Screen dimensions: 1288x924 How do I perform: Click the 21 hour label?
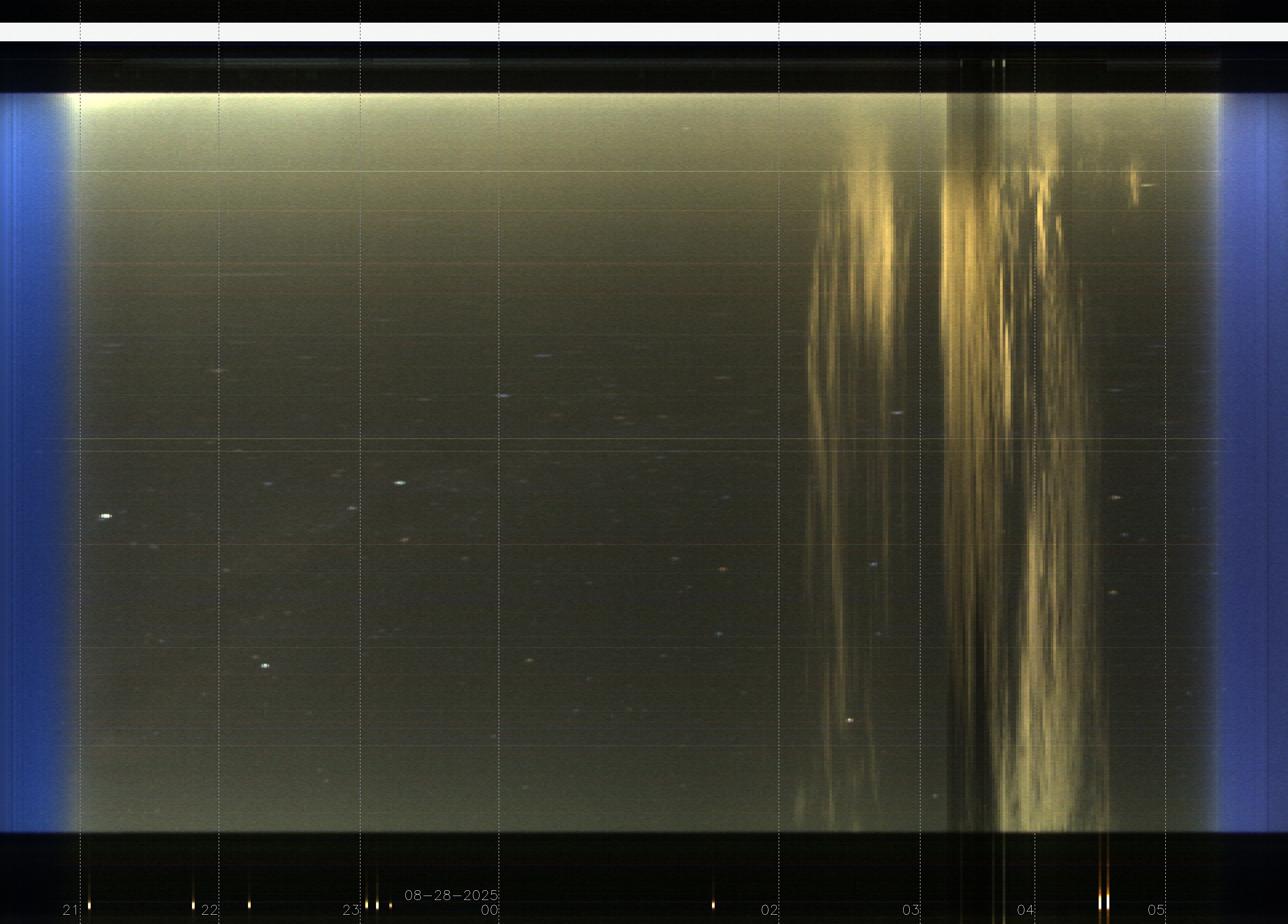point(70,910)
